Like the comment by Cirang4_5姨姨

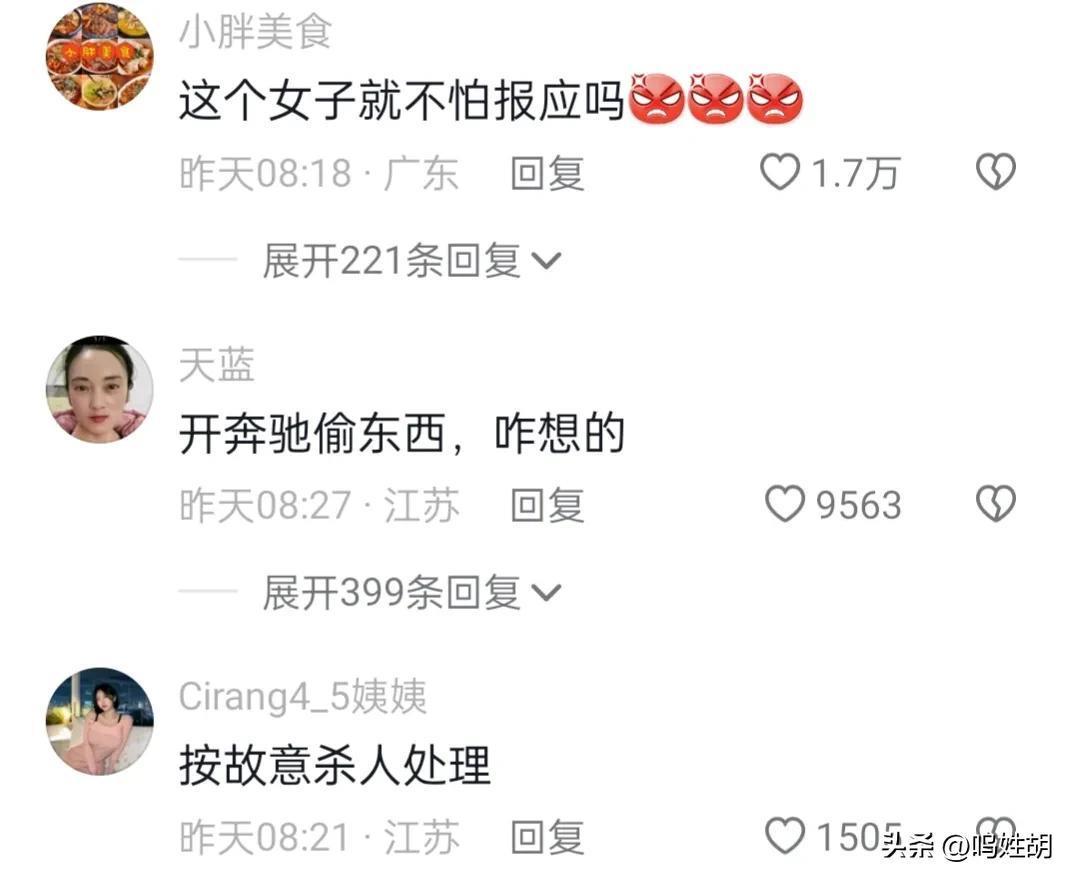coord(784,836)
